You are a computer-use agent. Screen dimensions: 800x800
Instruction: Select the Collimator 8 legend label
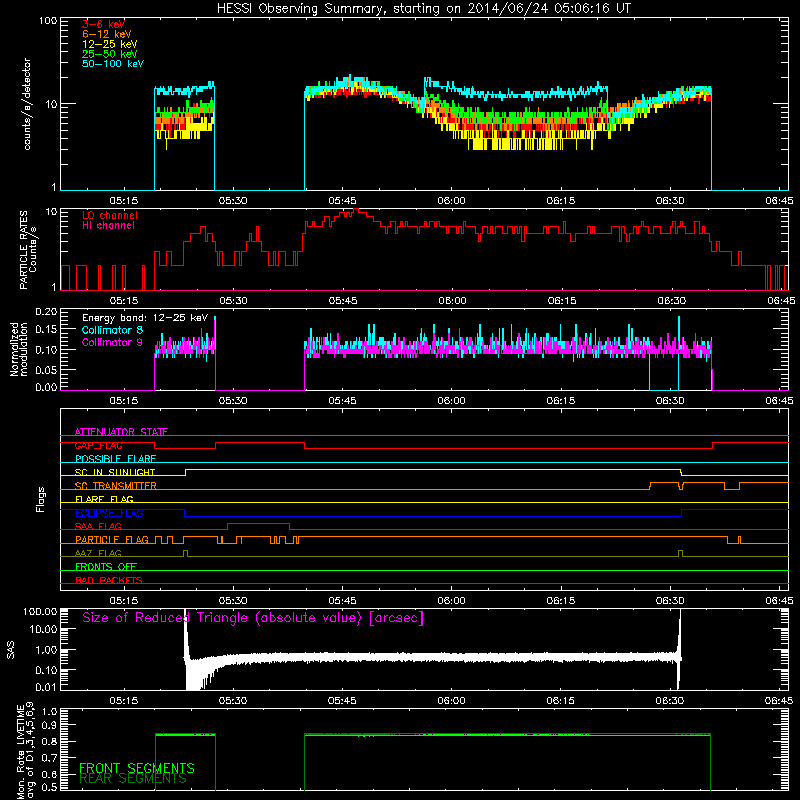[x=112, y=330]
